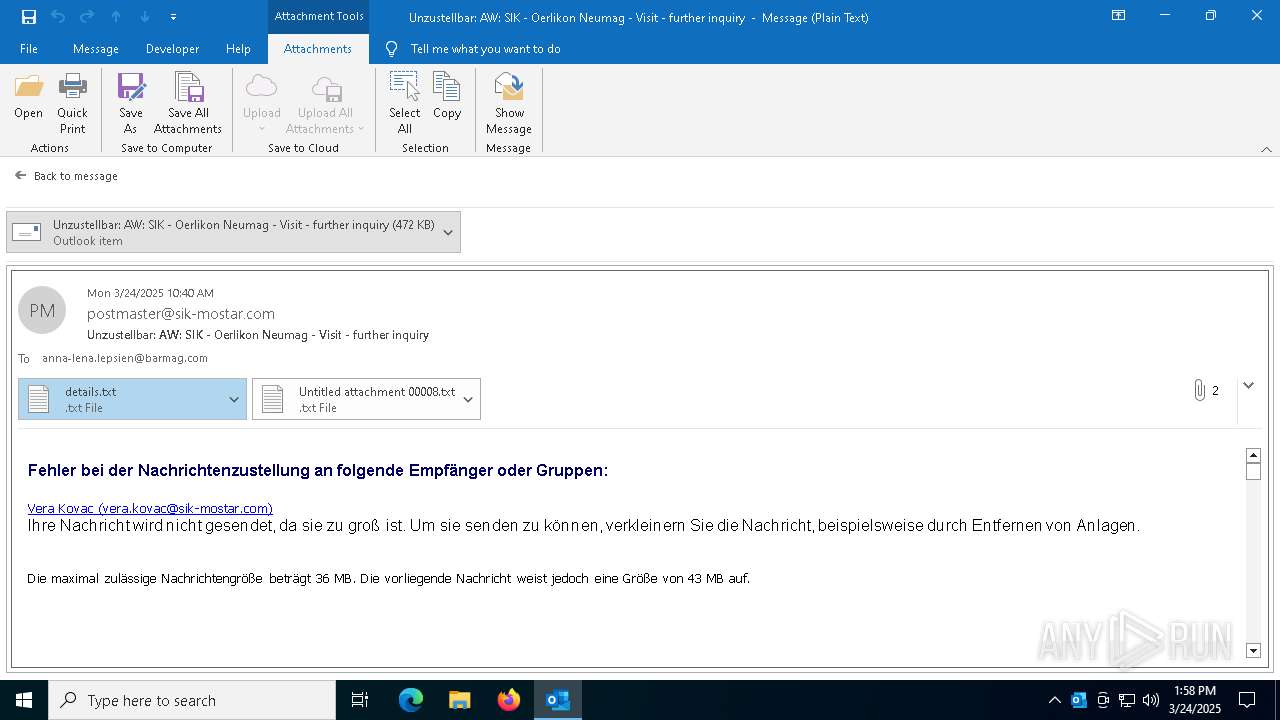Go back via Back to message

pos(66,176)
